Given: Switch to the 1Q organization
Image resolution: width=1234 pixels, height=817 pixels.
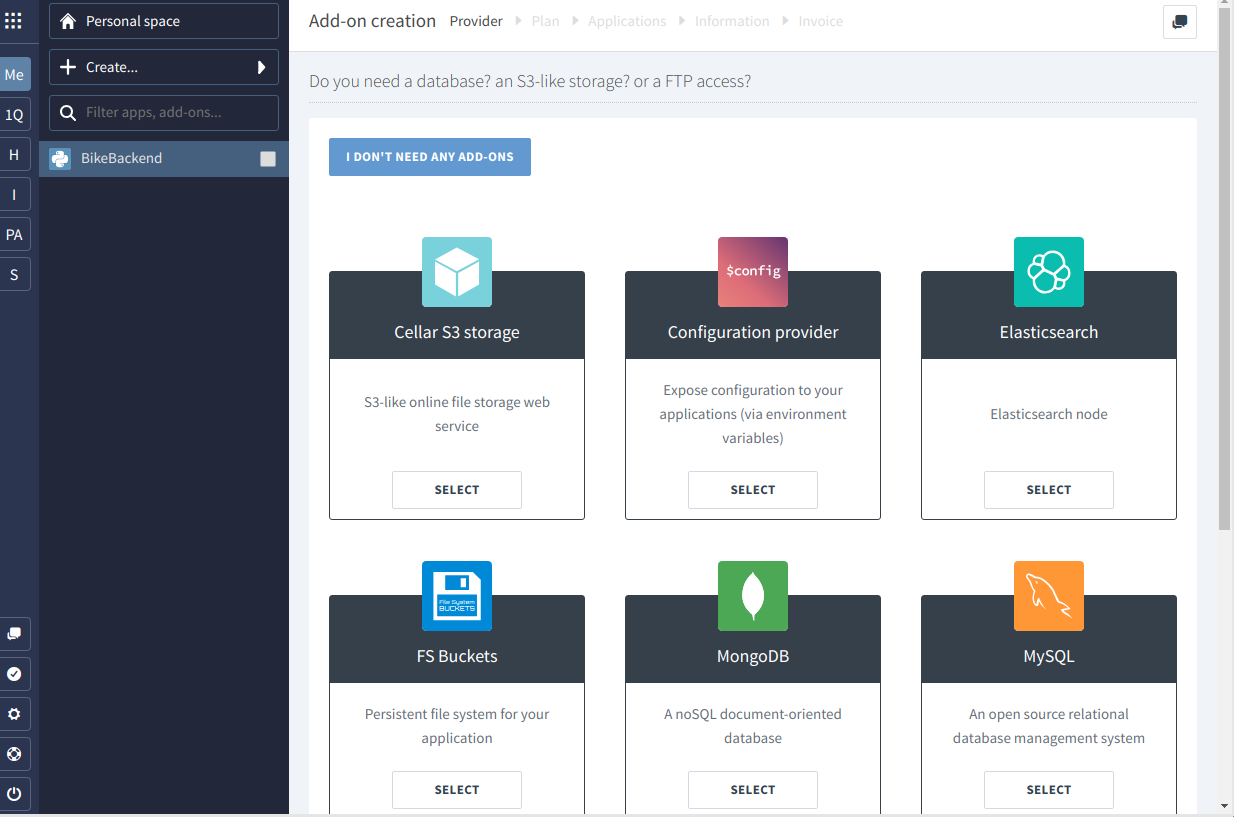Looking at the screenshot, I should (x=14, y=115).
